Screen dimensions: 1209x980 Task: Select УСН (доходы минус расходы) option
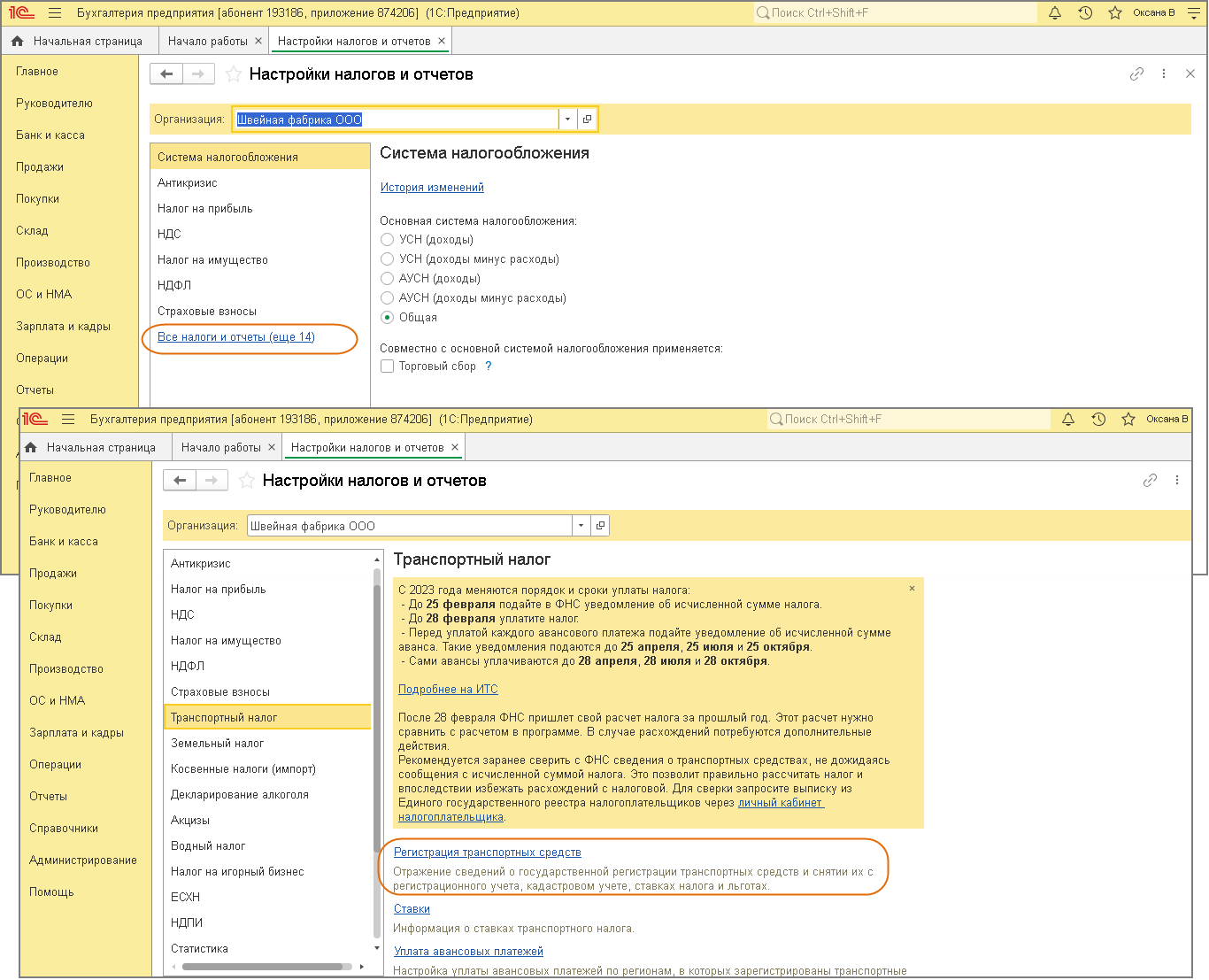tap(387, 259)
